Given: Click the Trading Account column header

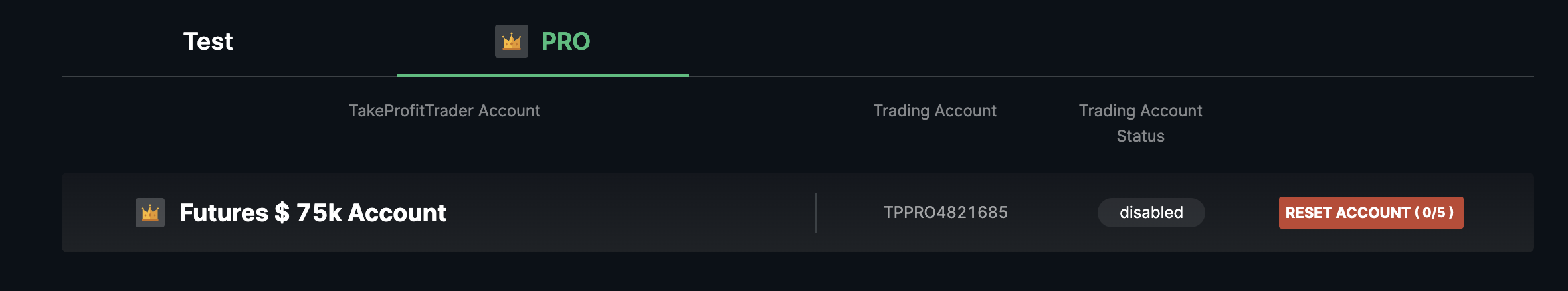Looking at the screenshot, I should pos(935,110).
